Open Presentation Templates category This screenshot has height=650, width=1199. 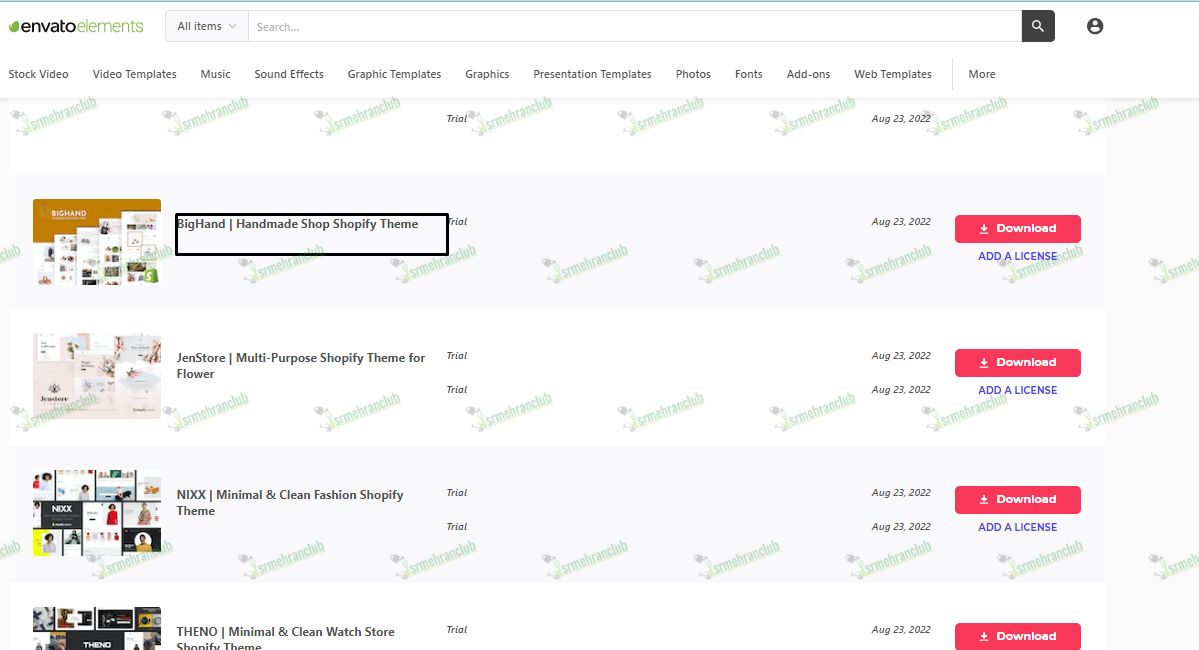(593, 74)
